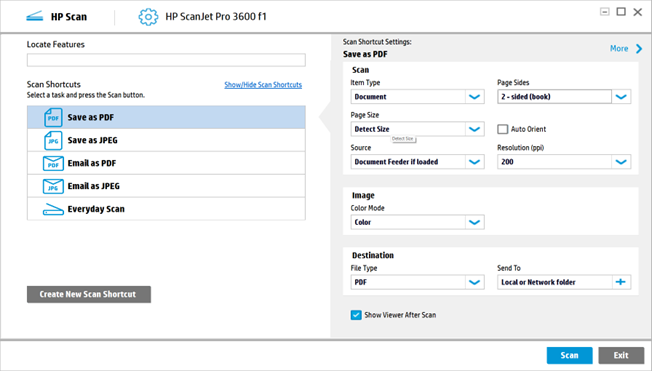The image size is (652, 371).
Task: Click the envelope icon for Email as PDF
Action: click(53, 163)
